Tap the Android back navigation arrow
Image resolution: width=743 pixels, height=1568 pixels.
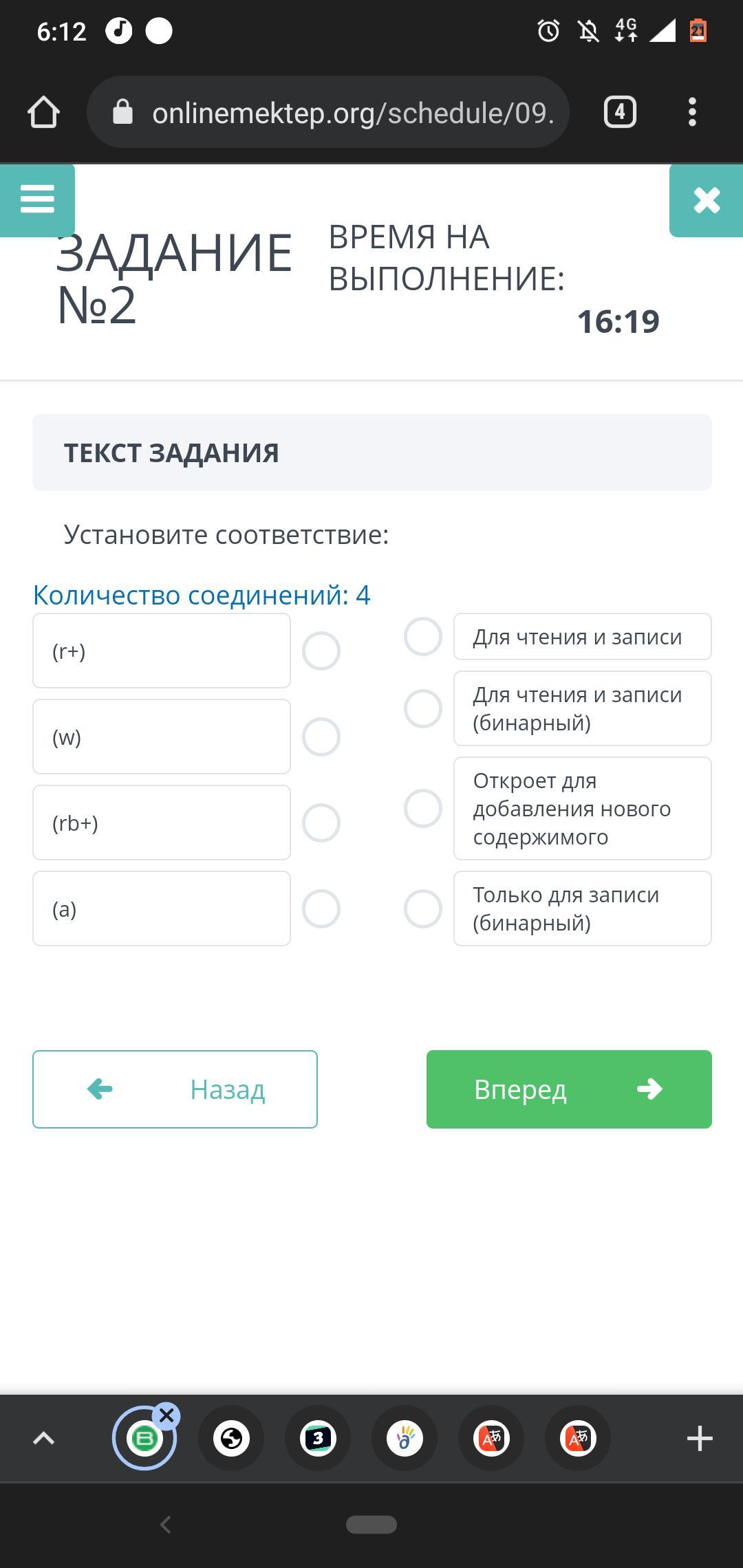click(165, 1525)
